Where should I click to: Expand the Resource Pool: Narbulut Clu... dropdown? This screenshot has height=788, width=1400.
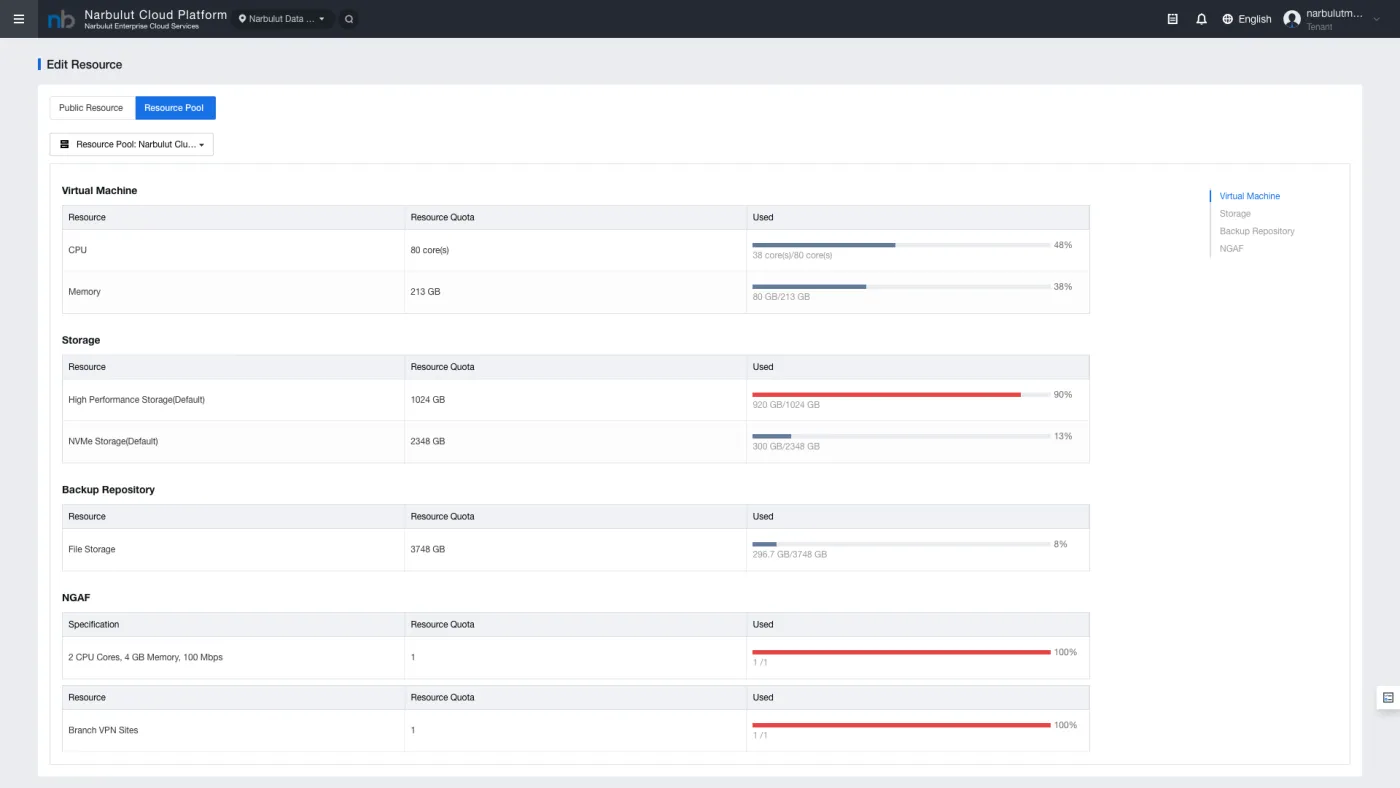pyautogui.click(x=131, y=145)
